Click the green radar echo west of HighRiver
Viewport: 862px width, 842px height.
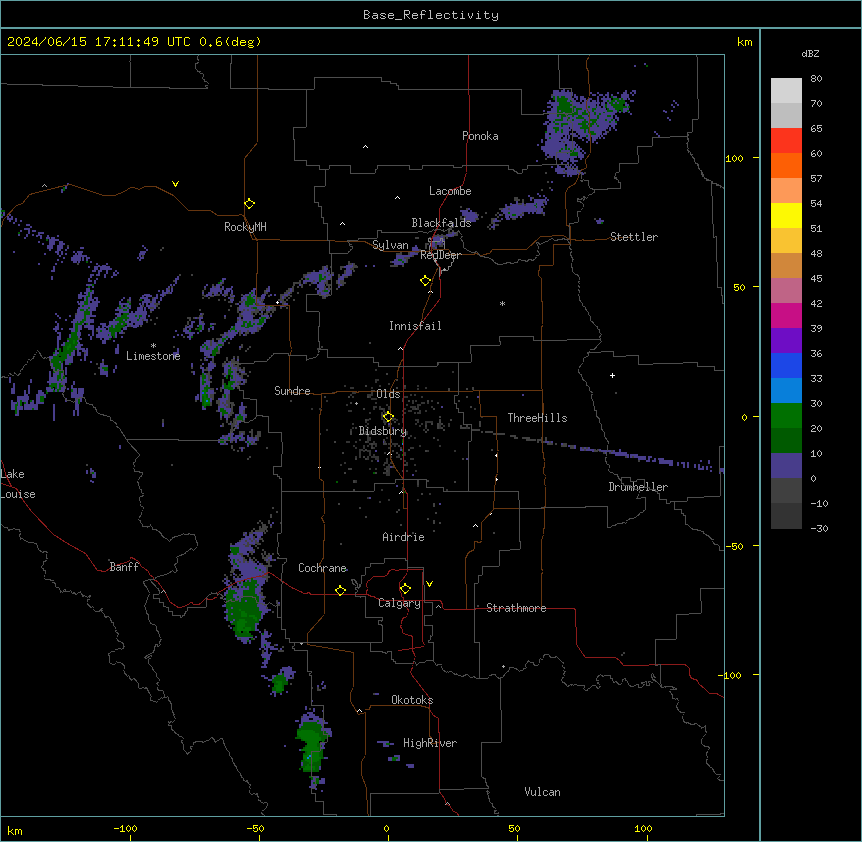pos(311,746)
